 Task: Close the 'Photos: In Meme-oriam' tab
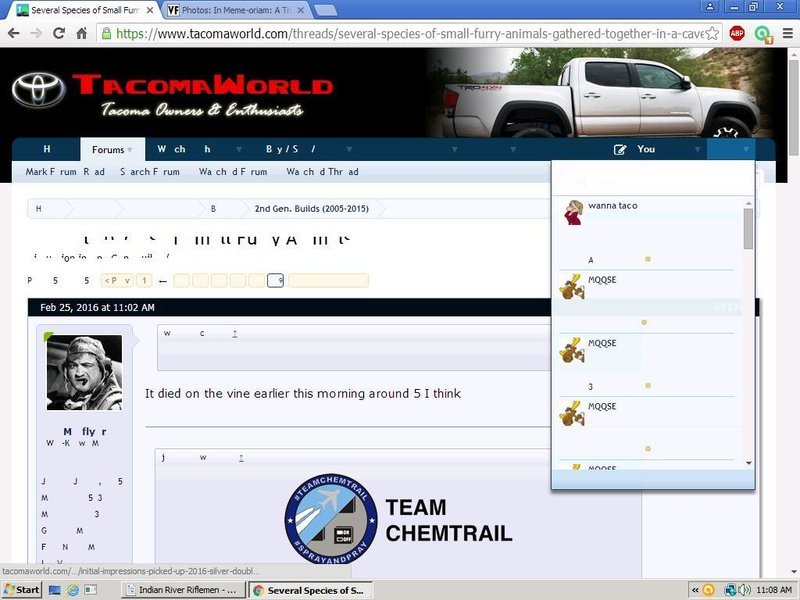pyautogui.click(x=301, y=10)
